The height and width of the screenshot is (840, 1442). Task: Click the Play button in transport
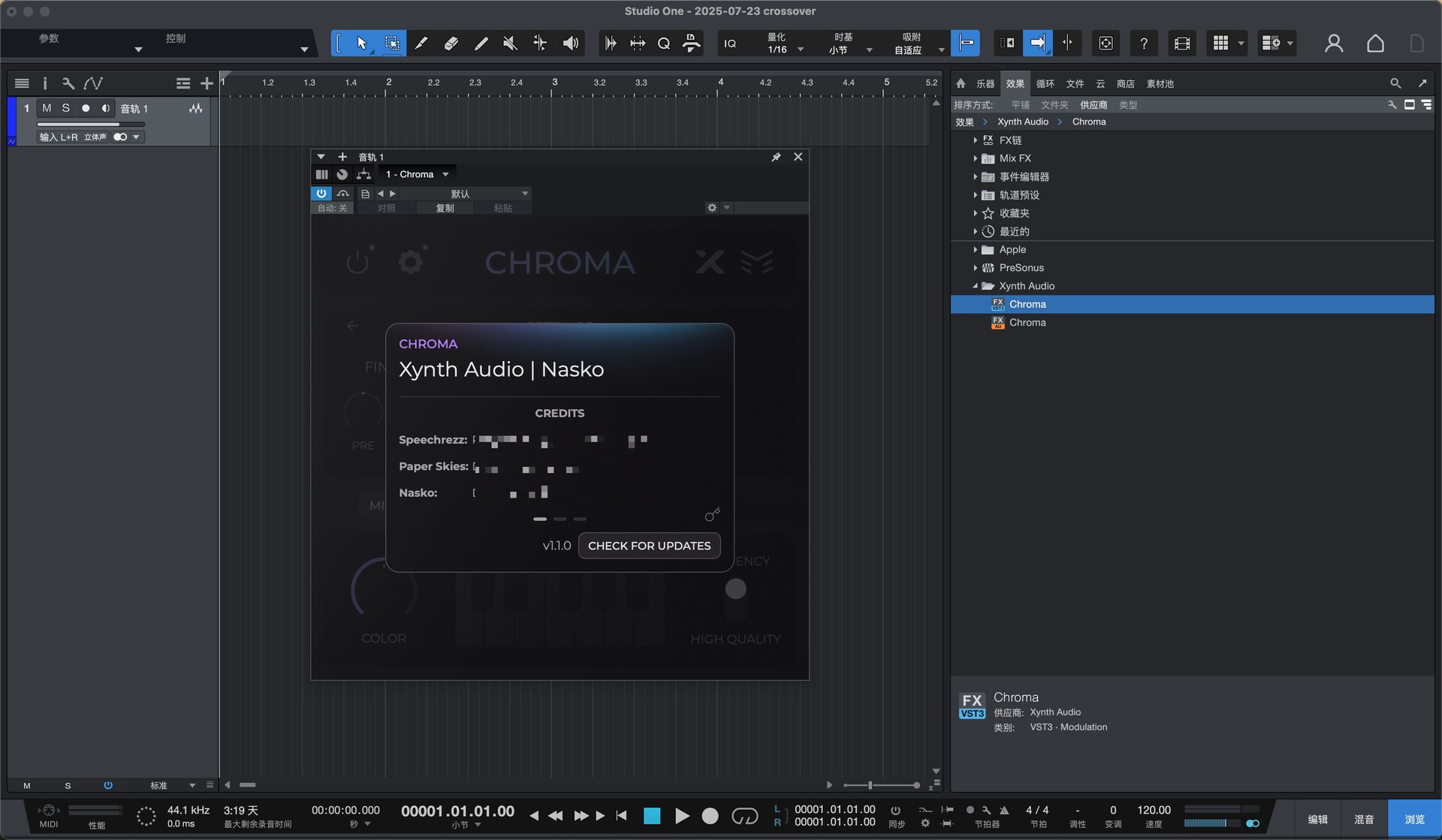pos(682,816)
